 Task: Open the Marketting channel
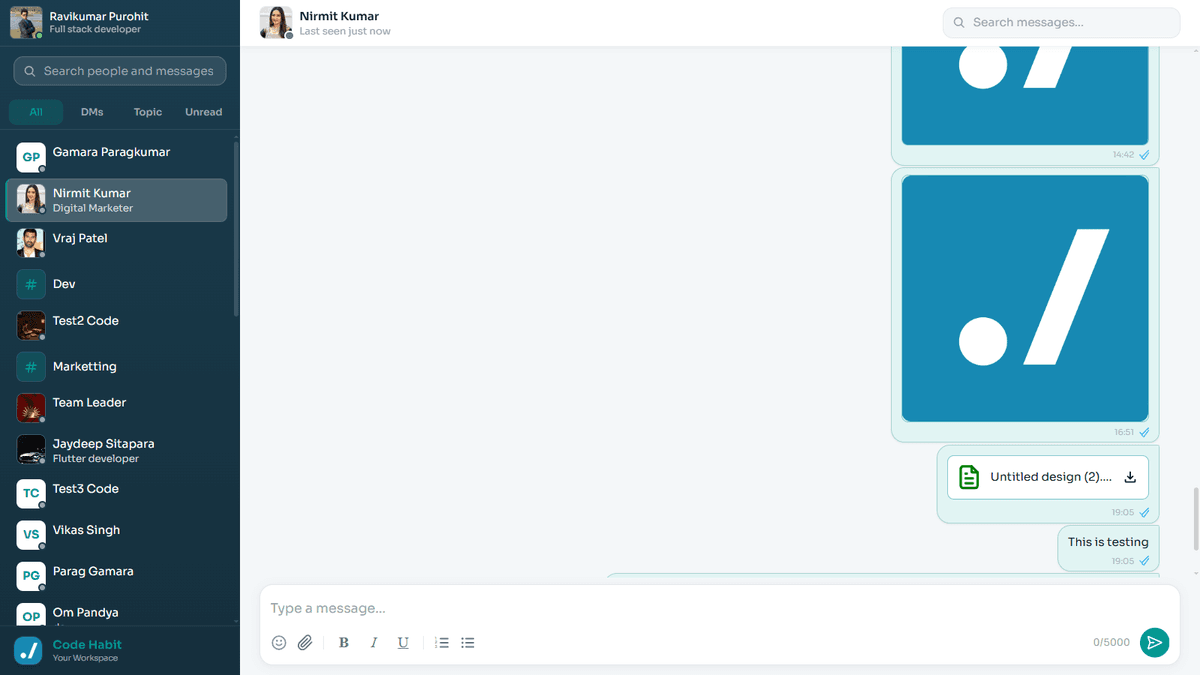click(116, 367)
